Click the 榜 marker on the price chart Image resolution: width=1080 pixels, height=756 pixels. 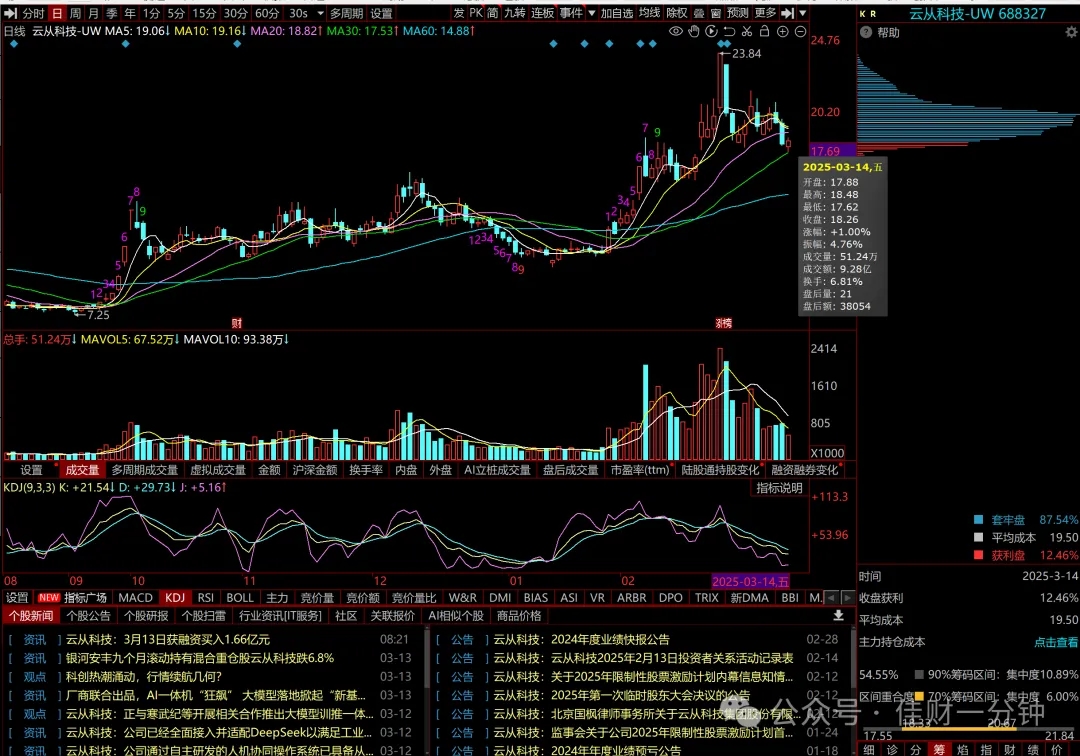[723, 323]
